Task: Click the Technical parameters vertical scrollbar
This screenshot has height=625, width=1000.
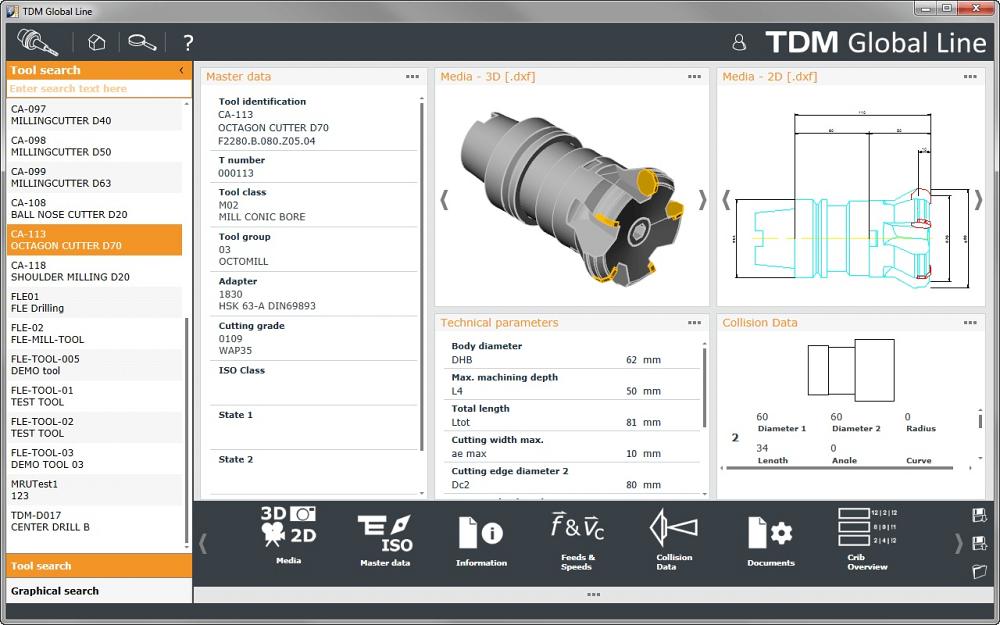Action: point(704,387)
